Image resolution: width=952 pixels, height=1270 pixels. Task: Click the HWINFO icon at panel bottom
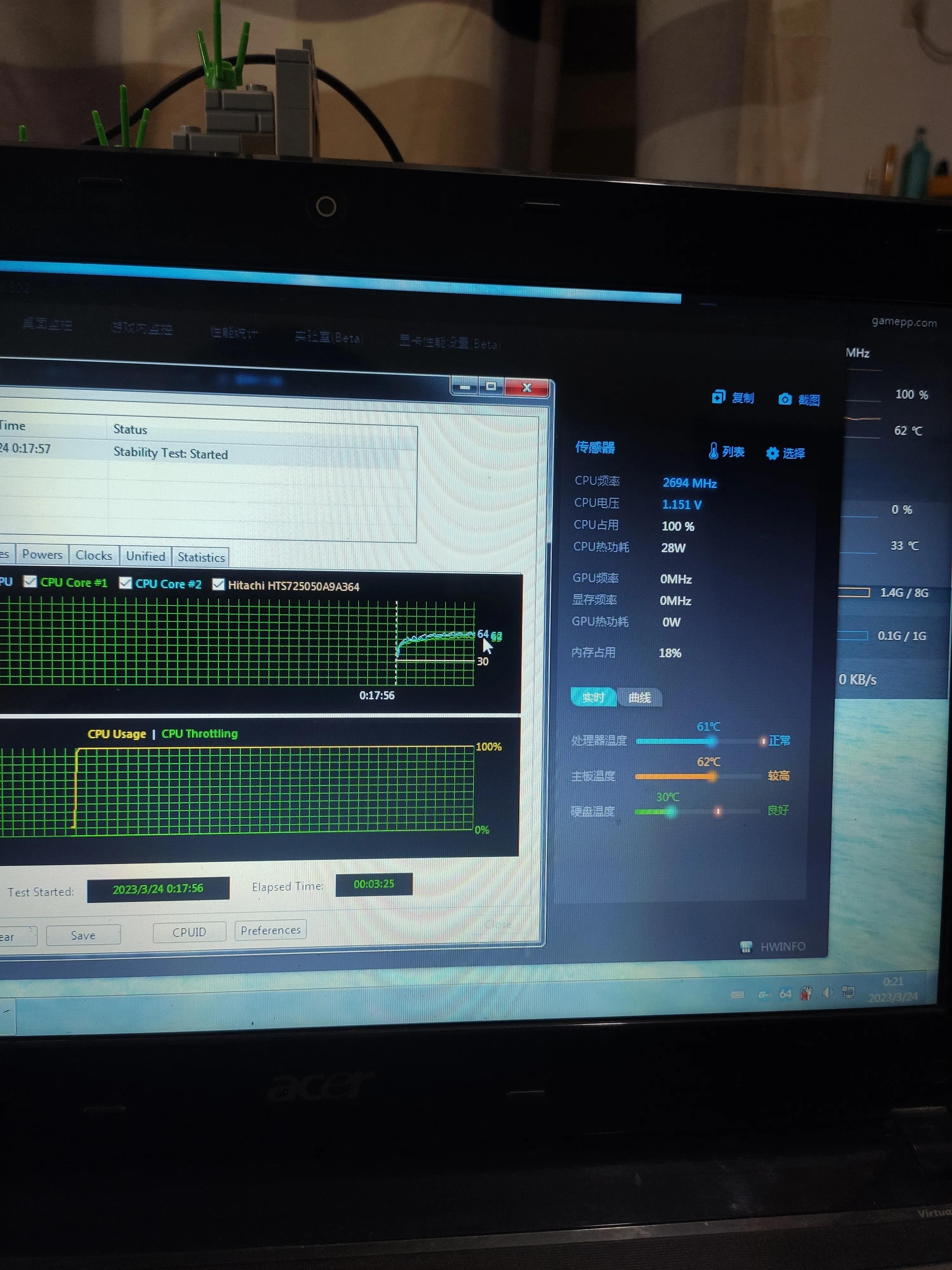click(745, 947)
